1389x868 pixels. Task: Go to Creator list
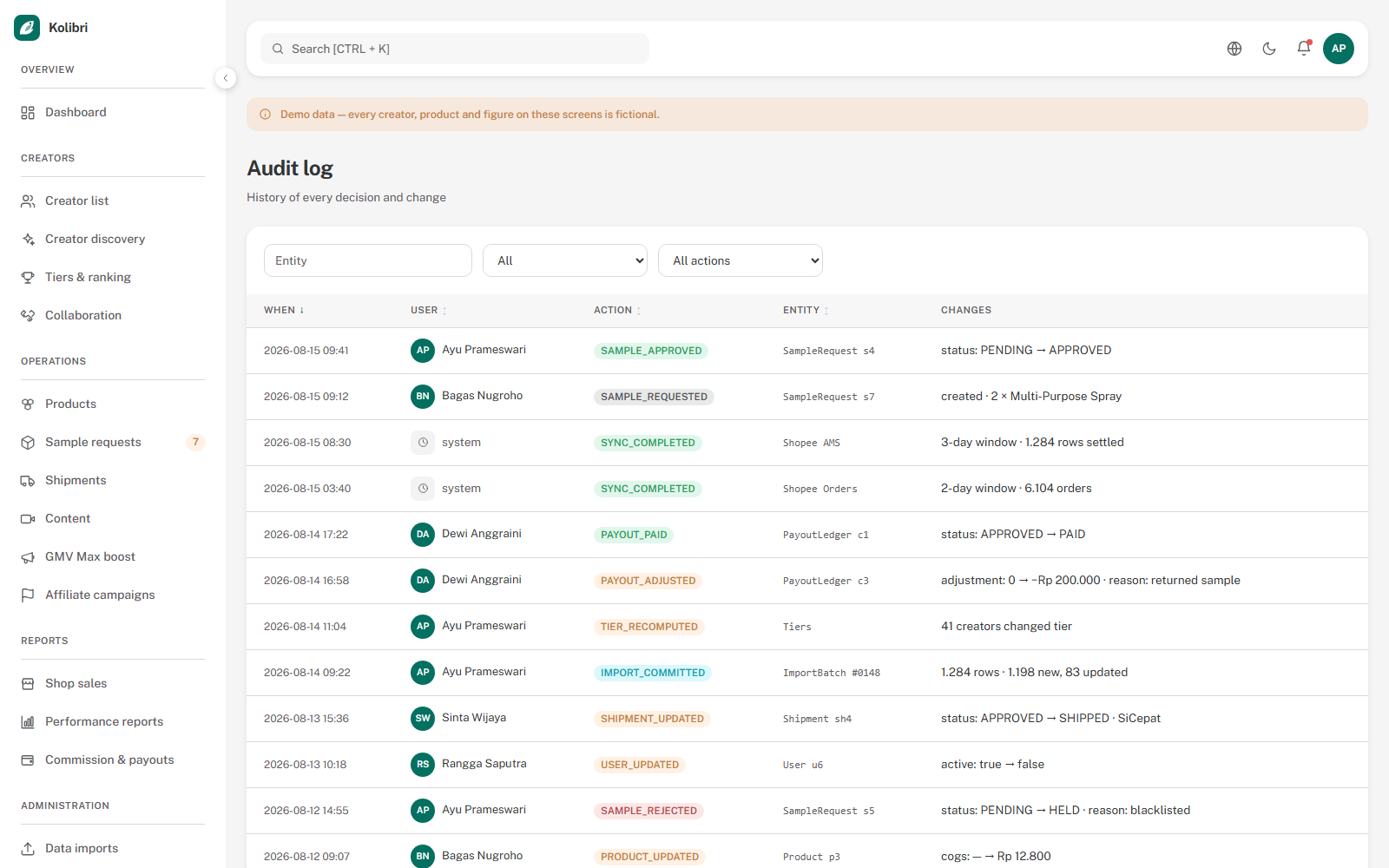(x=113, y=201)
